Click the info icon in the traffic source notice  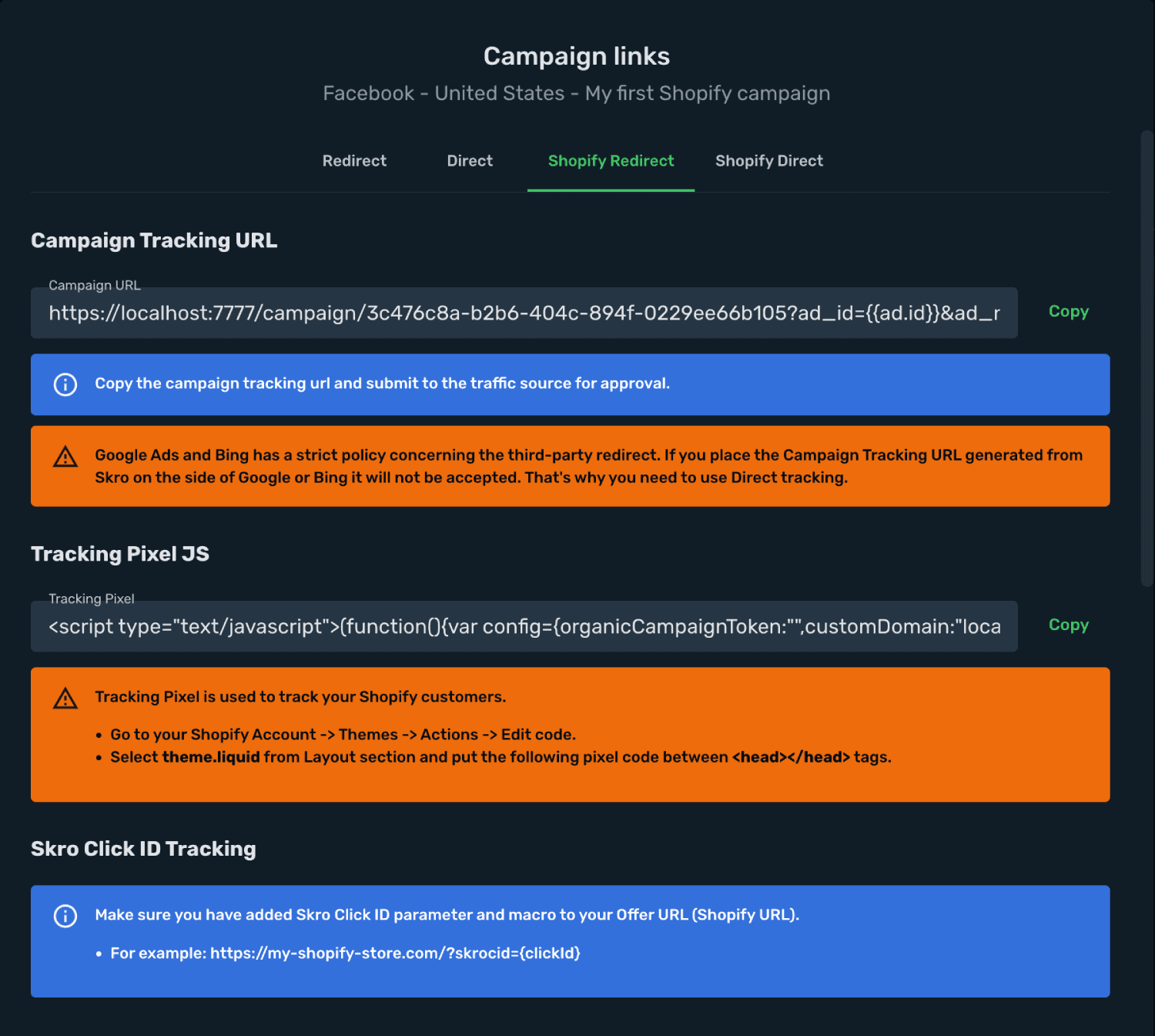pyautogui.click(x=65, y=384)
